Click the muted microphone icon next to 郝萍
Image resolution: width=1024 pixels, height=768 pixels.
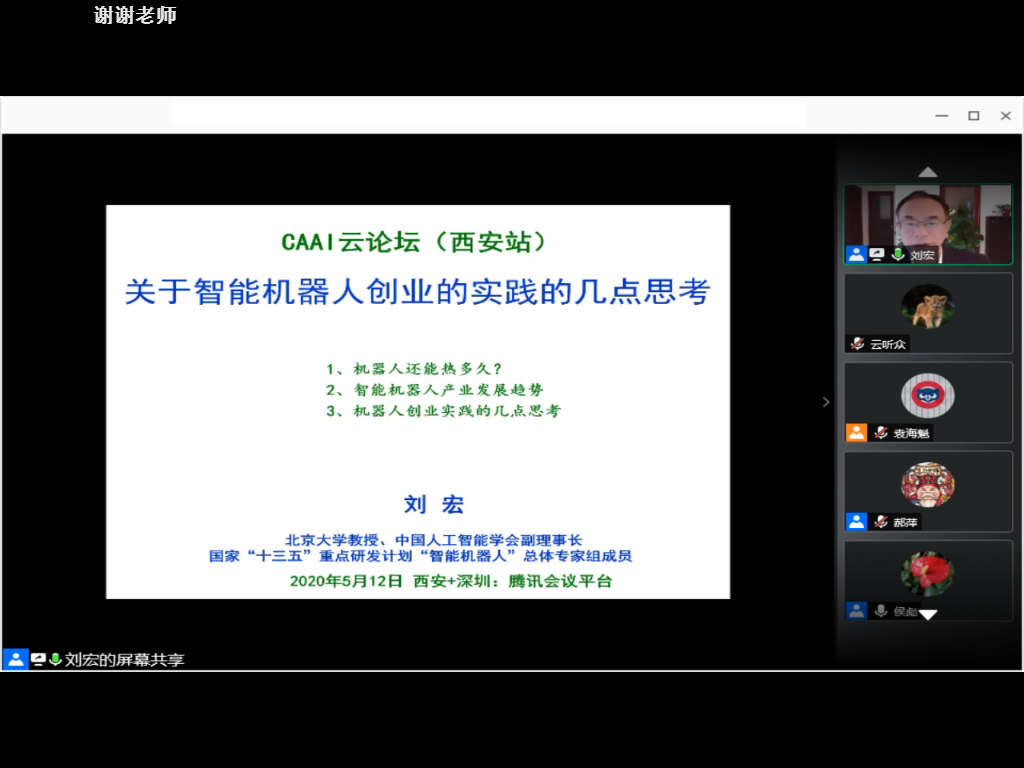pyautogui.click(x=881, y=522)
